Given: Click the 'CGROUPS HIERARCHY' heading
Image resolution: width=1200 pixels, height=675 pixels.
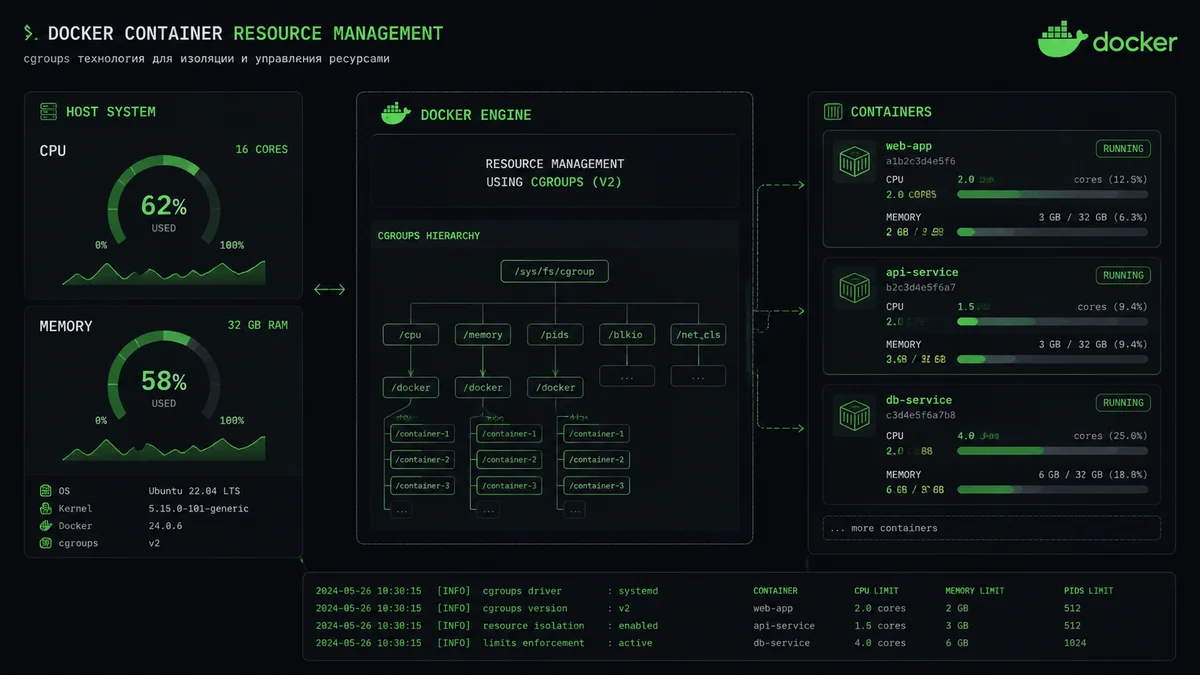Looking at the screenshot, I should 428,236.
